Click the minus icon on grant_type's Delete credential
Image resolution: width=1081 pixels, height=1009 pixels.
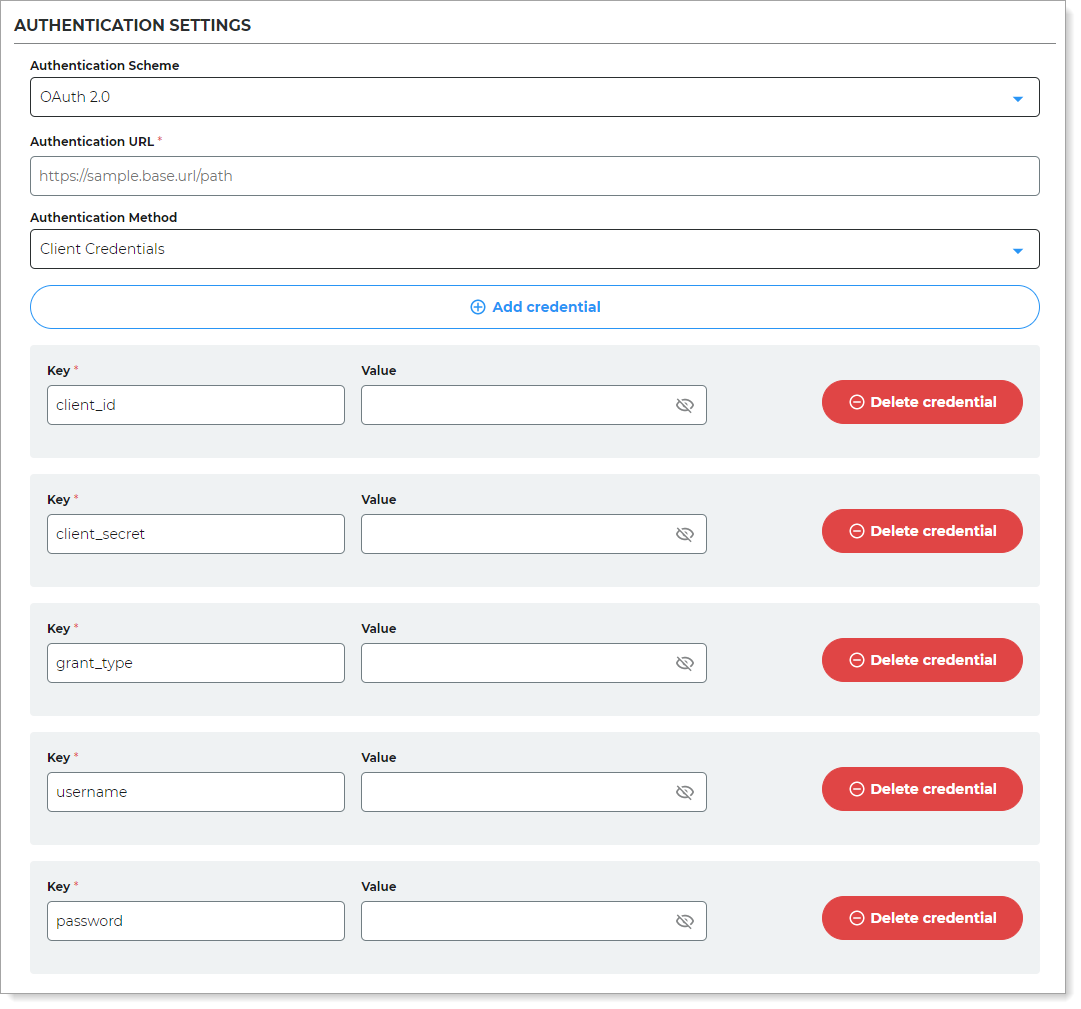(x=857, y=660)
